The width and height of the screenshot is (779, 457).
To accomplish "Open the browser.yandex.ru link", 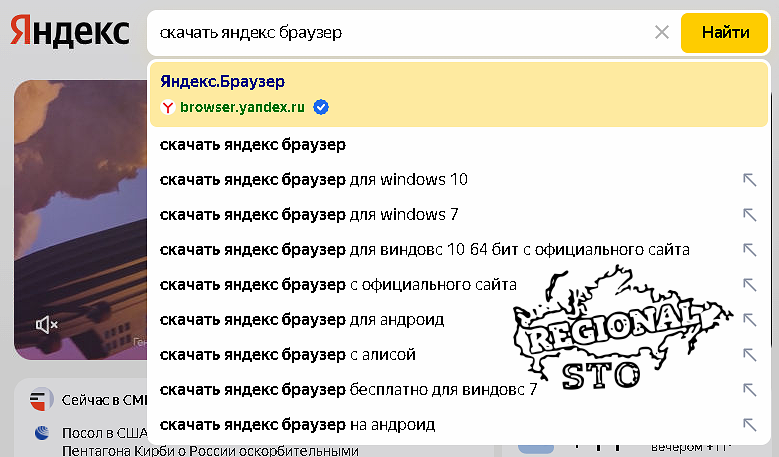I will click(242, 107).
